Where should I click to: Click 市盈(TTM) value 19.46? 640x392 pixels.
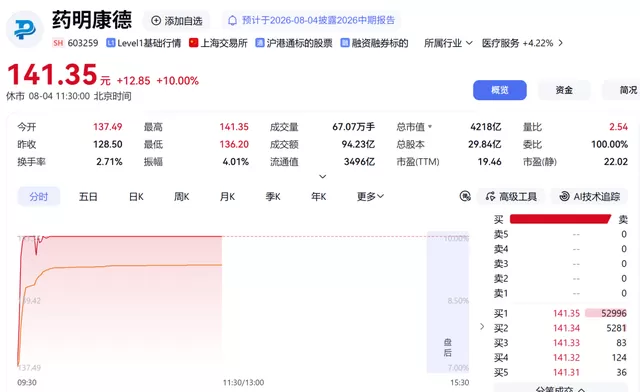tap(489, 162)
